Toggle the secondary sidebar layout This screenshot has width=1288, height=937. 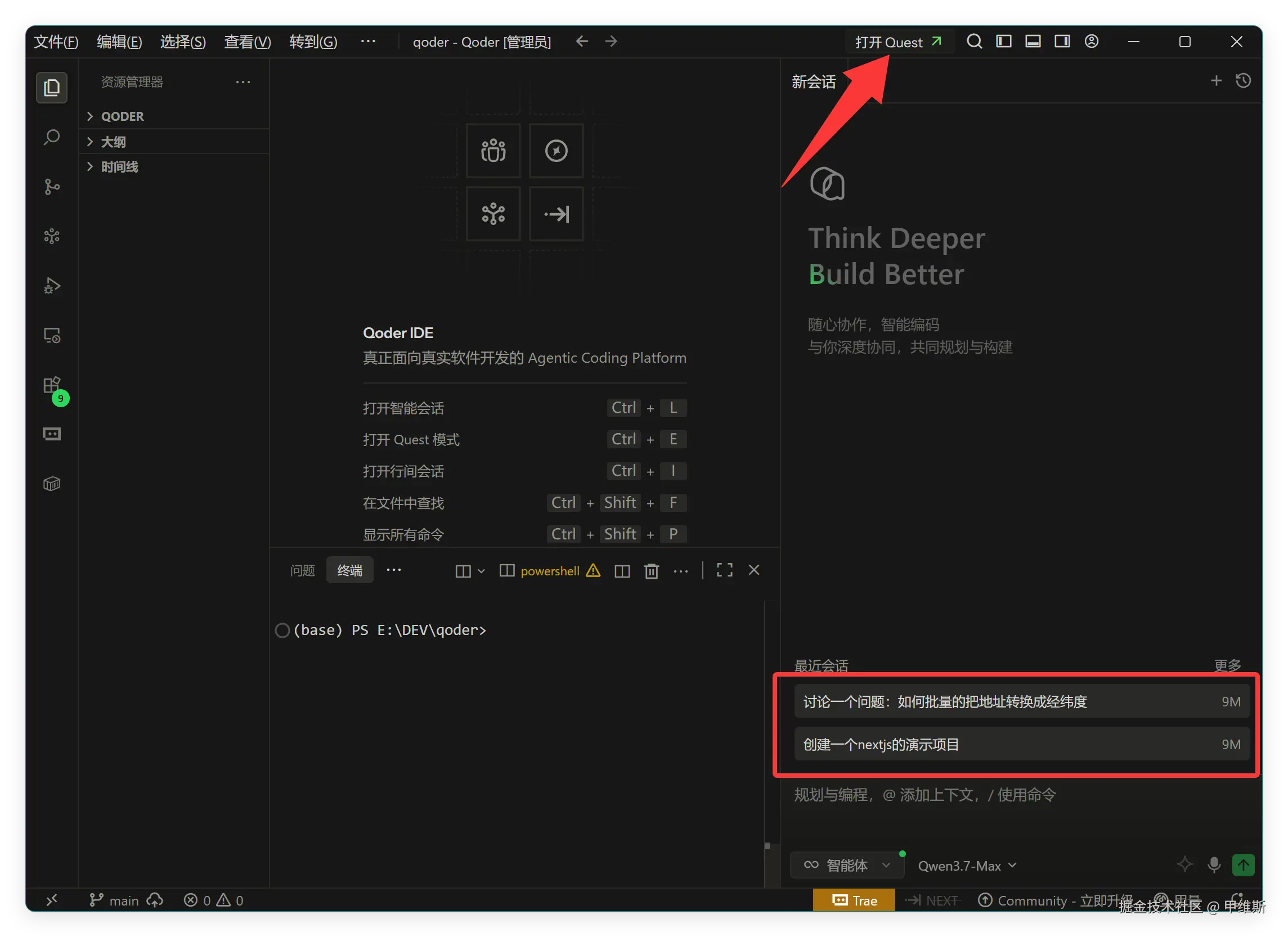pyautogui.click(x=1062, y=42)
